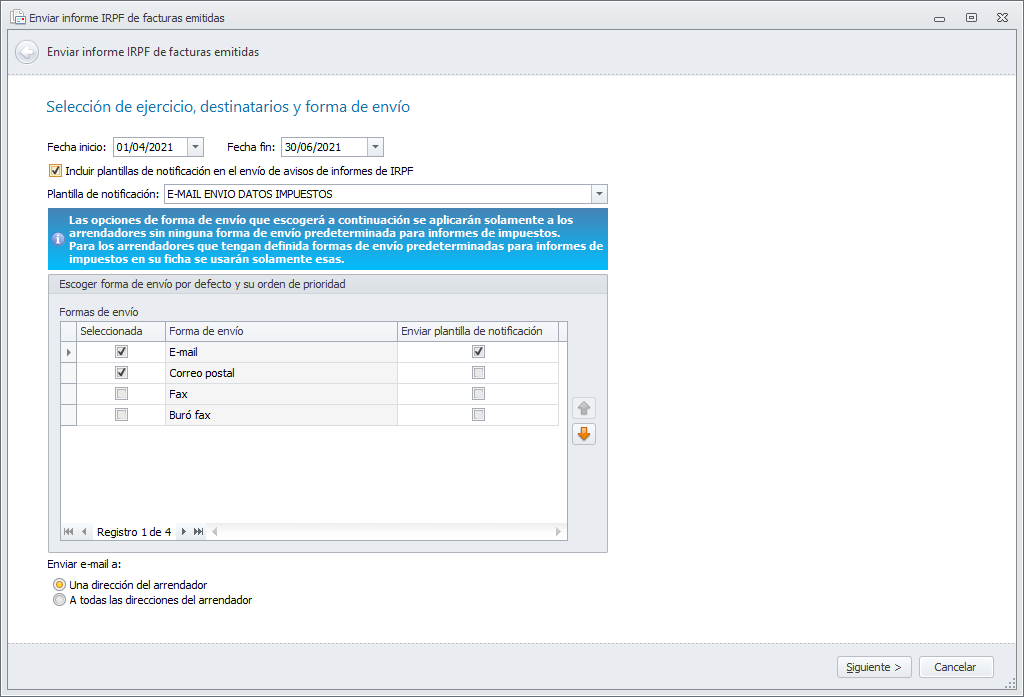
Task: Move selected shipping method up
Action: click(584, 408)
